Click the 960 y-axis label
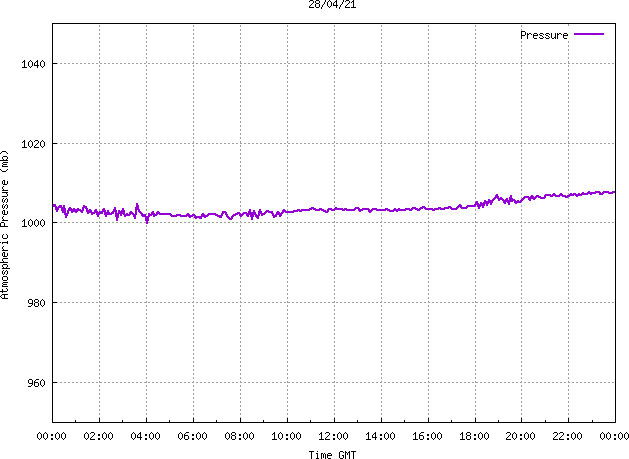629x459 pixels. tap(37, 383)
